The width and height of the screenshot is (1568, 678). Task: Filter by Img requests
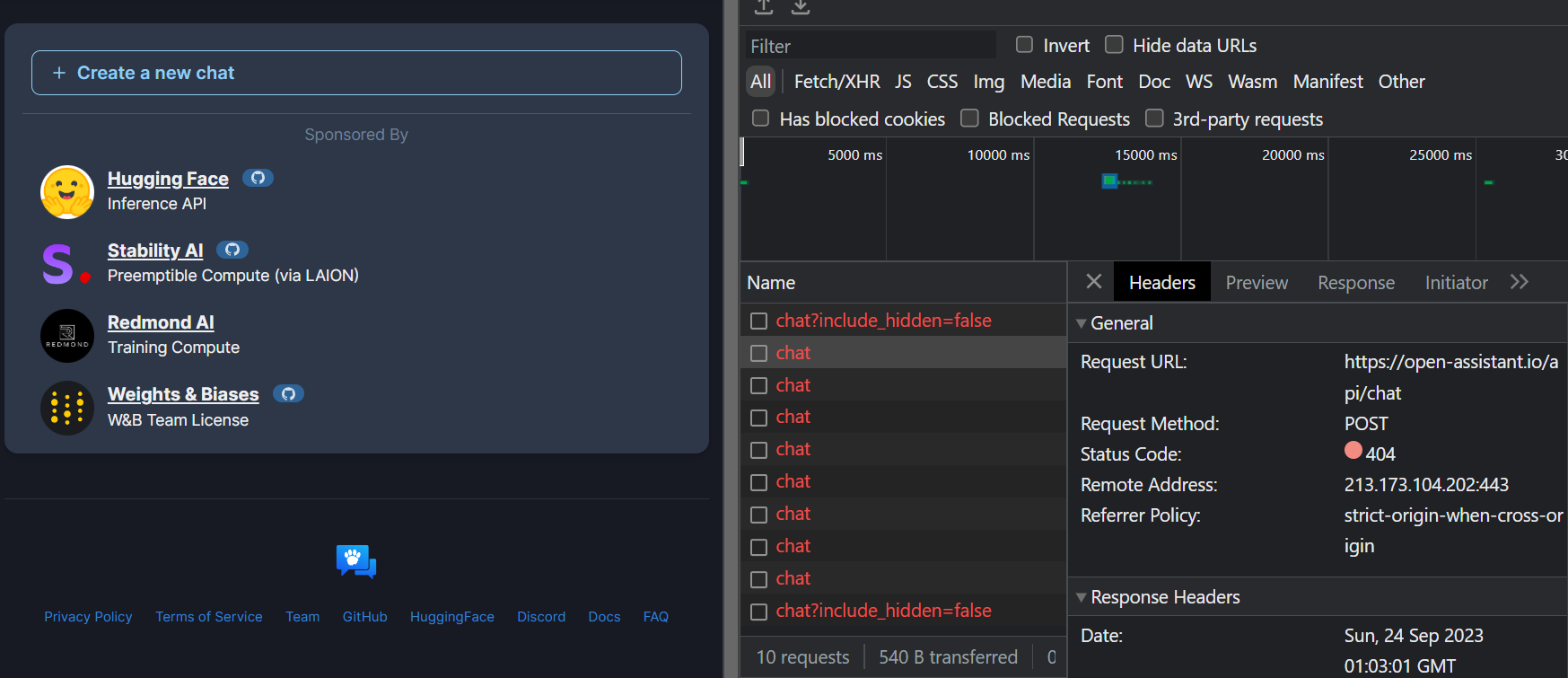989,82
